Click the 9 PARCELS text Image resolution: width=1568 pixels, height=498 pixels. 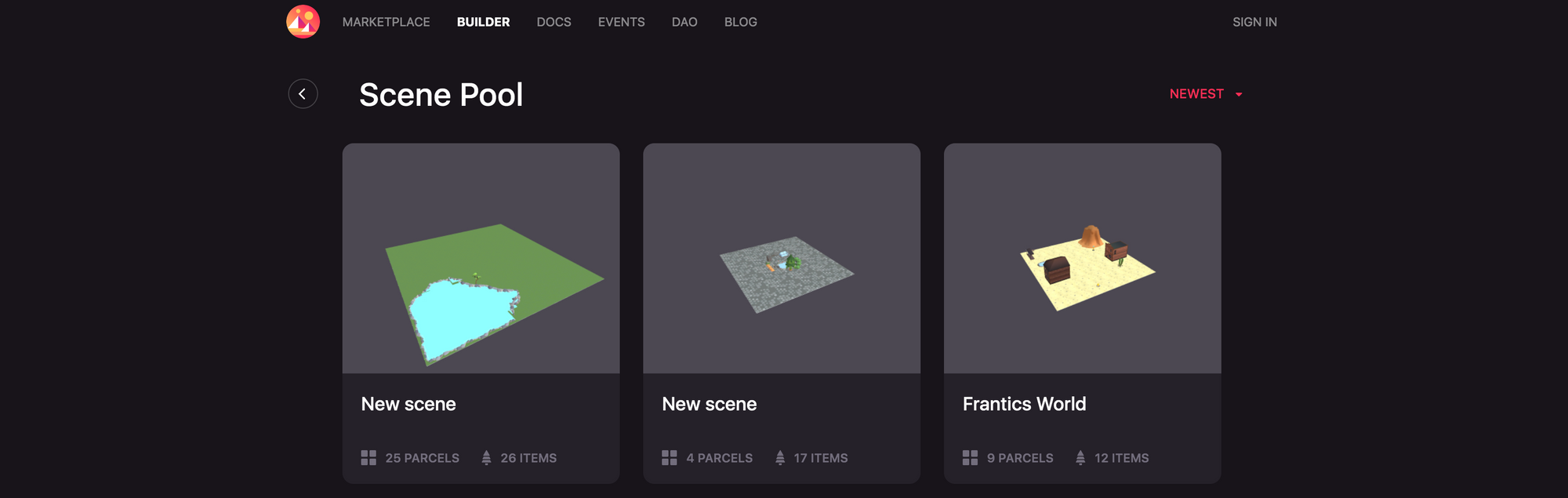(x=1020, y=458)
